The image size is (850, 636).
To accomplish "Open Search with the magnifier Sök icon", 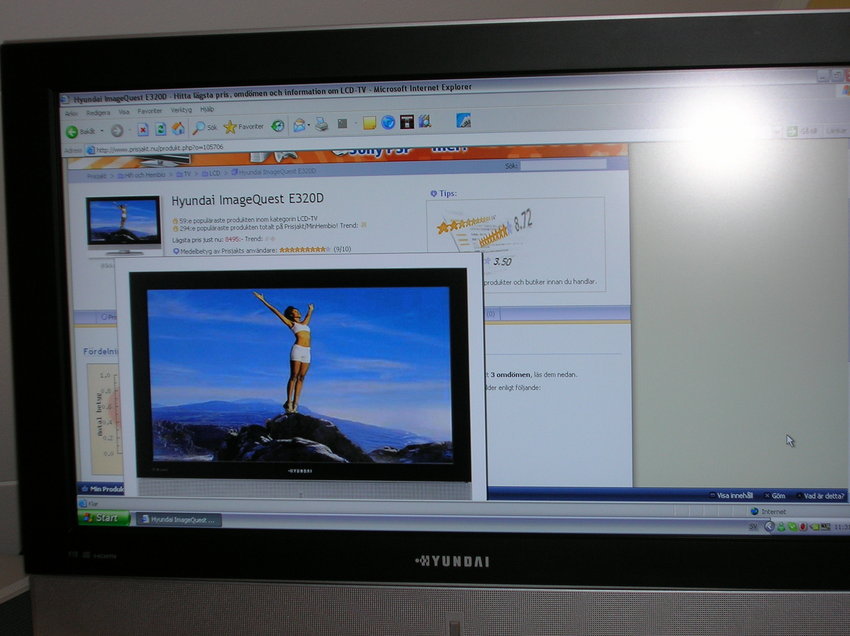I will click(x=205, y=127).
